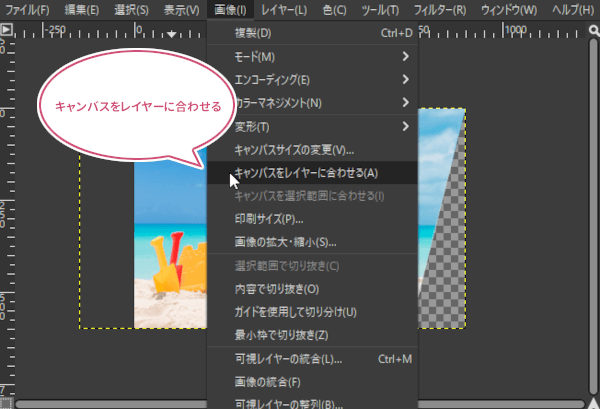Click the image menu triangle button at ruler corner
Image resolution: width=600 pixels, height=409 pixels.
click(x=6, y=30)
